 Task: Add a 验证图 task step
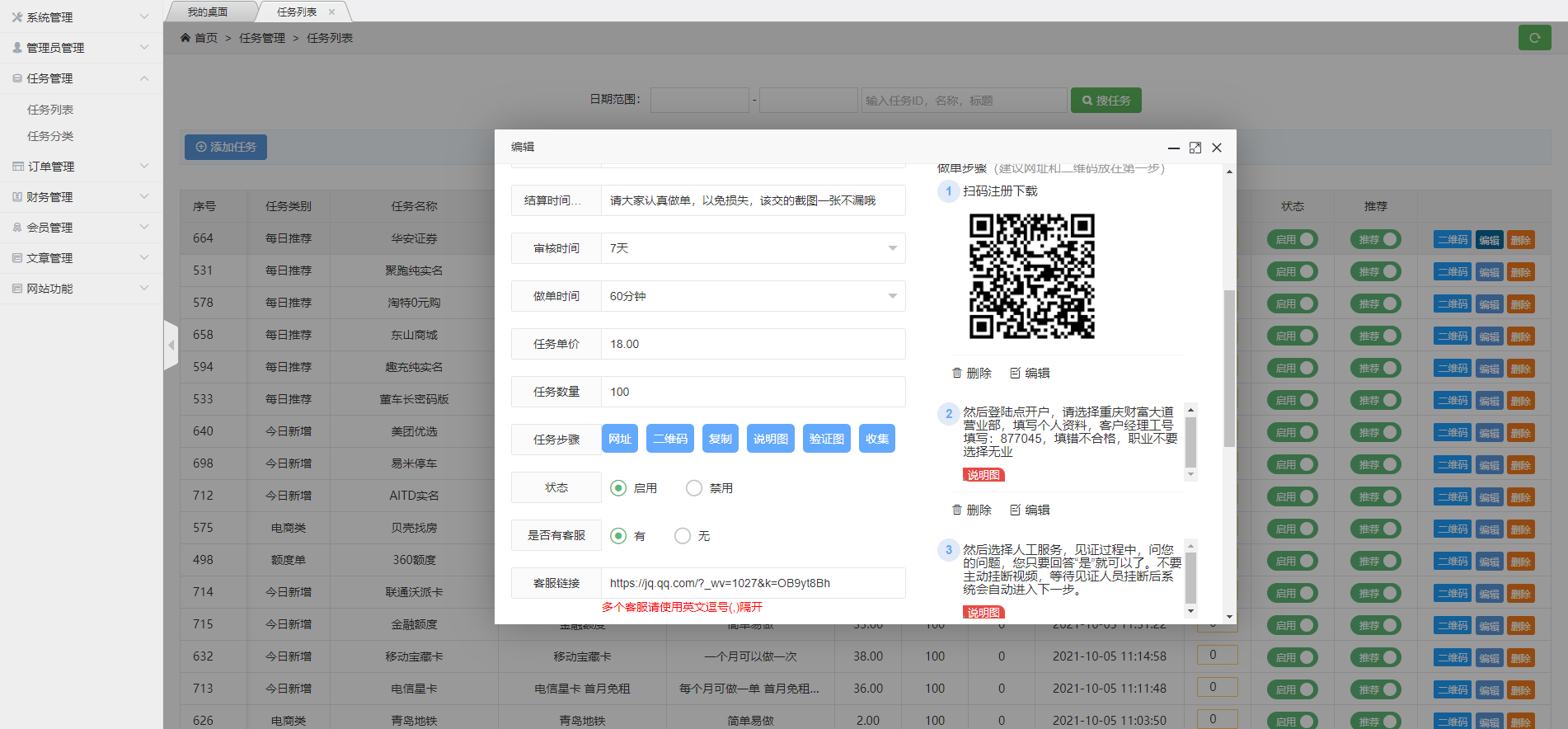pyautogui.click(x=827, y=439)
